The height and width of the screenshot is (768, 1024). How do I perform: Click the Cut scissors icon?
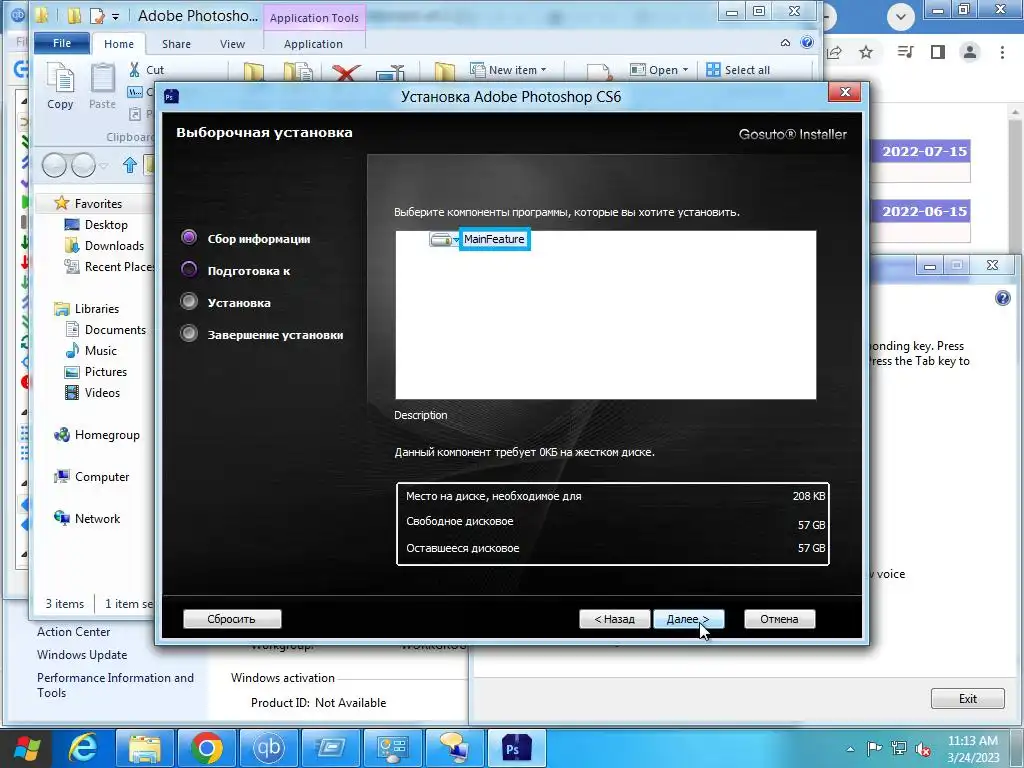[135, 69]
